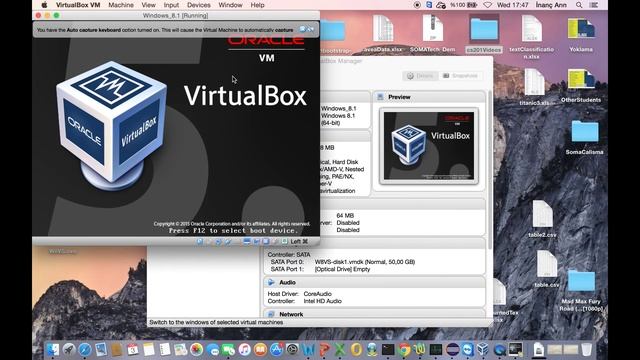This screenshot has height=360, width=640.
Task: Open Notification Center from menu bar
Action: coord(594,5)
